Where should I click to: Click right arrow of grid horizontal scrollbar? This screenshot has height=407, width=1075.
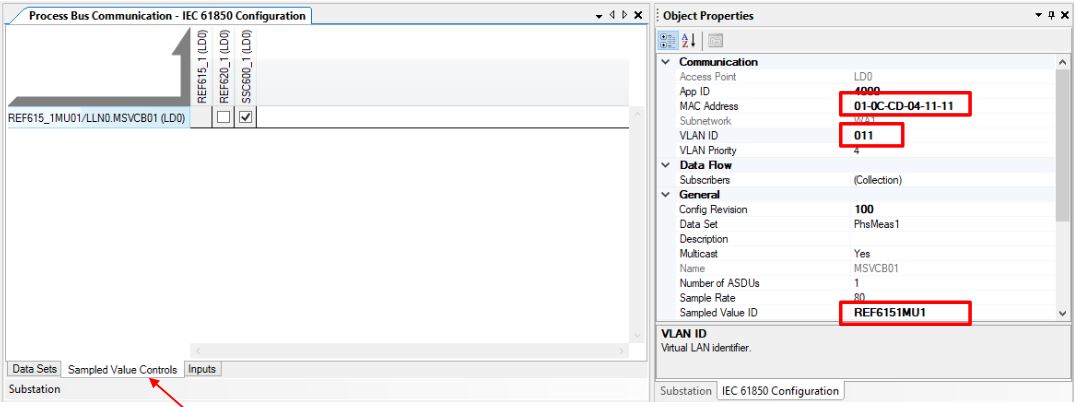(623, 351)
